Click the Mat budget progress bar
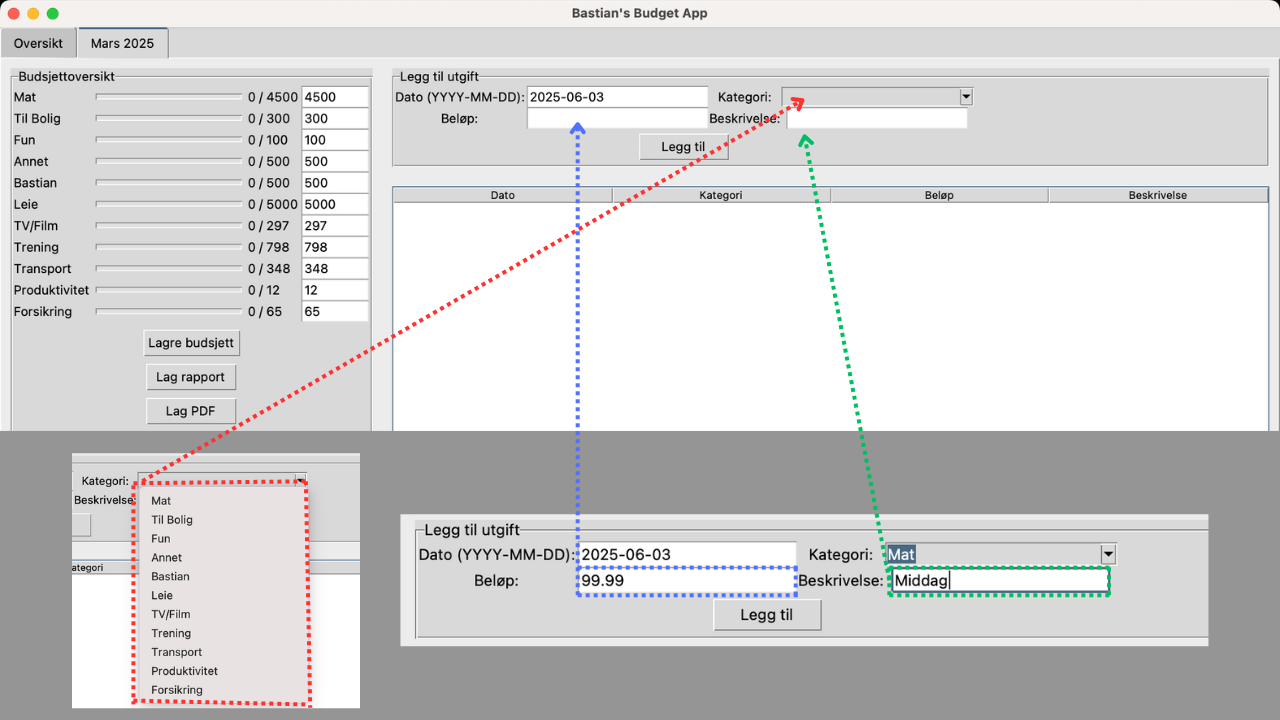 click(x=169, y=97)
